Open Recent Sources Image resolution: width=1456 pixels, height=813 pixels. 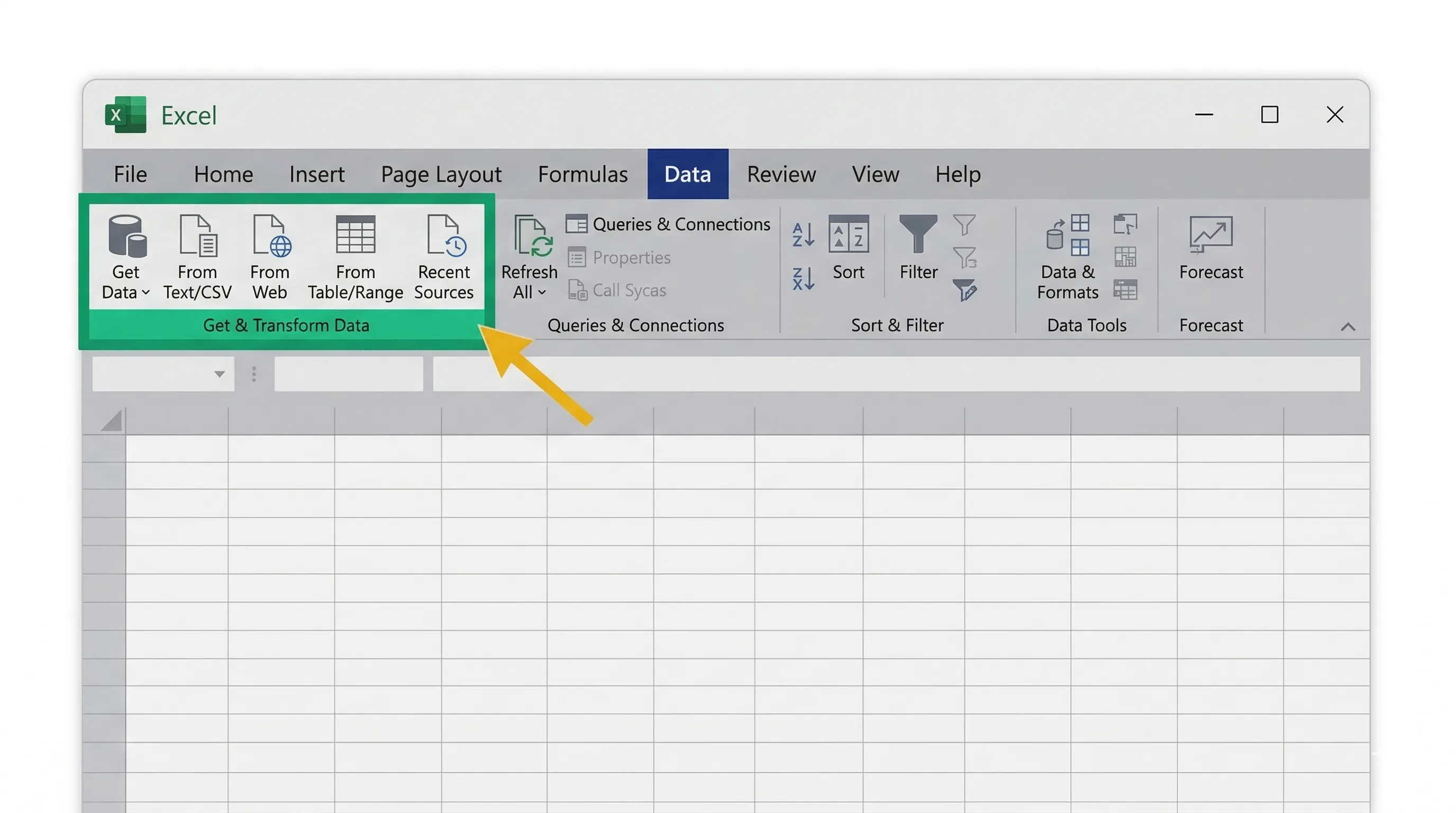pos(444,256)
